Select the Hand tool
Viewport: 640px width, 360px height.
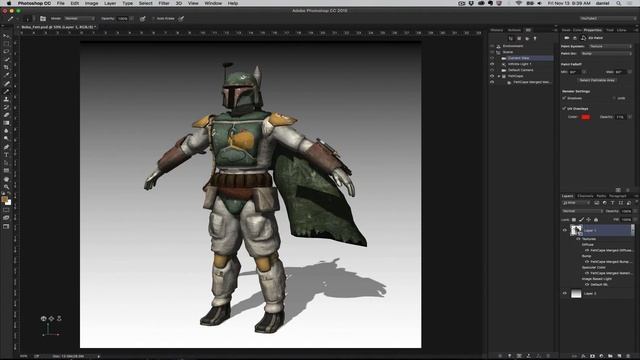coord(6,179)
